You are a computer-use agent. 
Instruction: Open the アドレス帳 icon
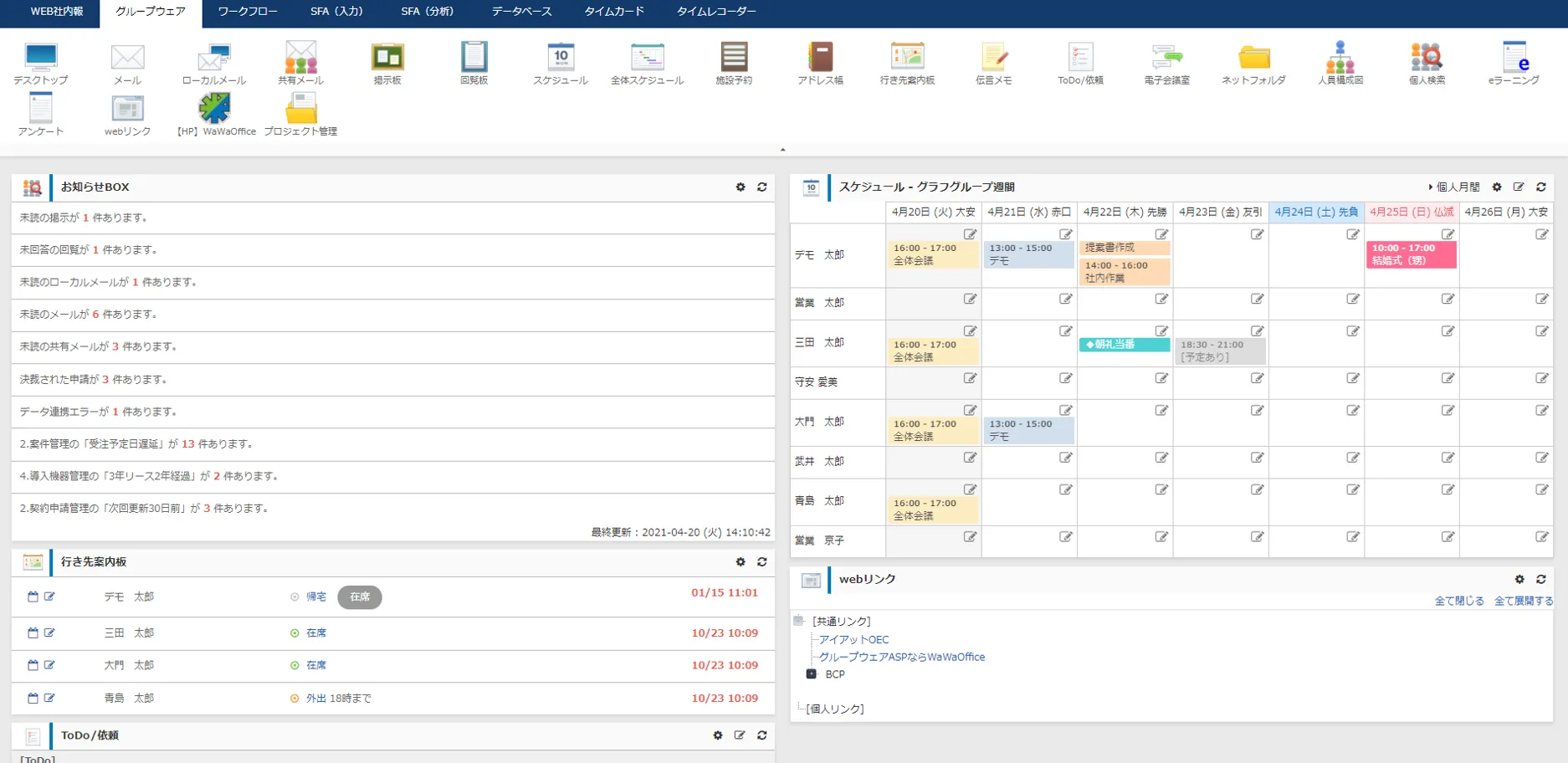(x=820, y=64)
